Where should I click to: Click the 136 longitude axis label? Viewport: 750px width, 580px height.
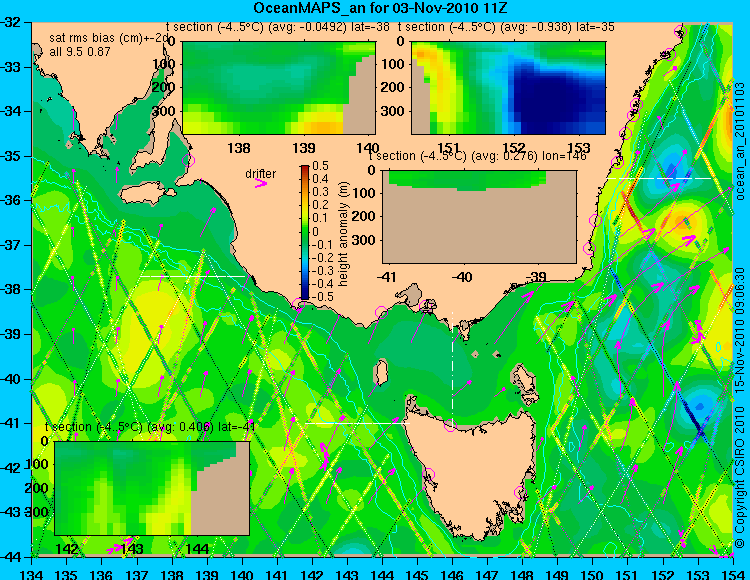click(x=102, y=574)
